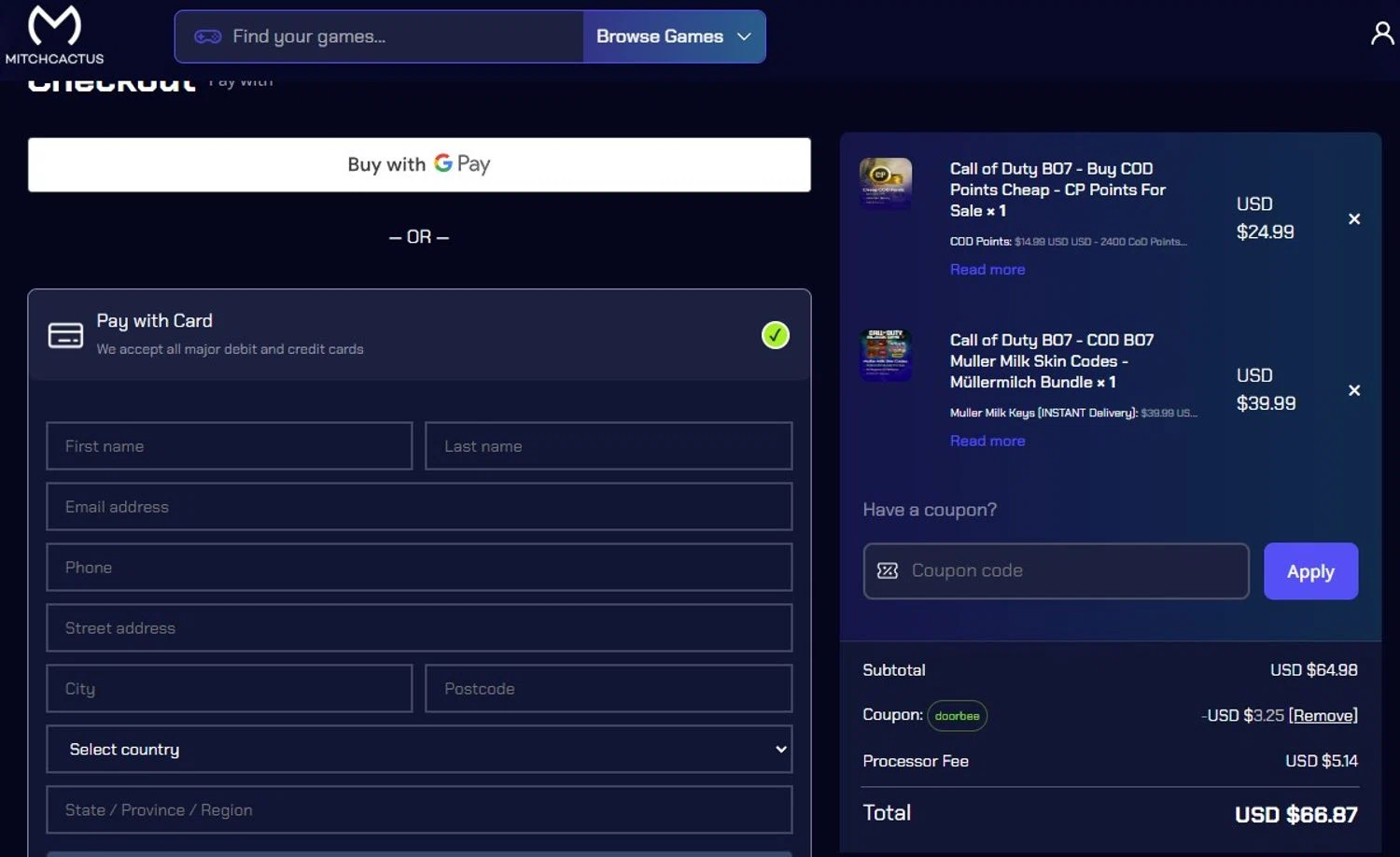Viewport: 1400px width, 857px height.
Task: Remove COD Points item with X icon
Action: pos(1354,218)
